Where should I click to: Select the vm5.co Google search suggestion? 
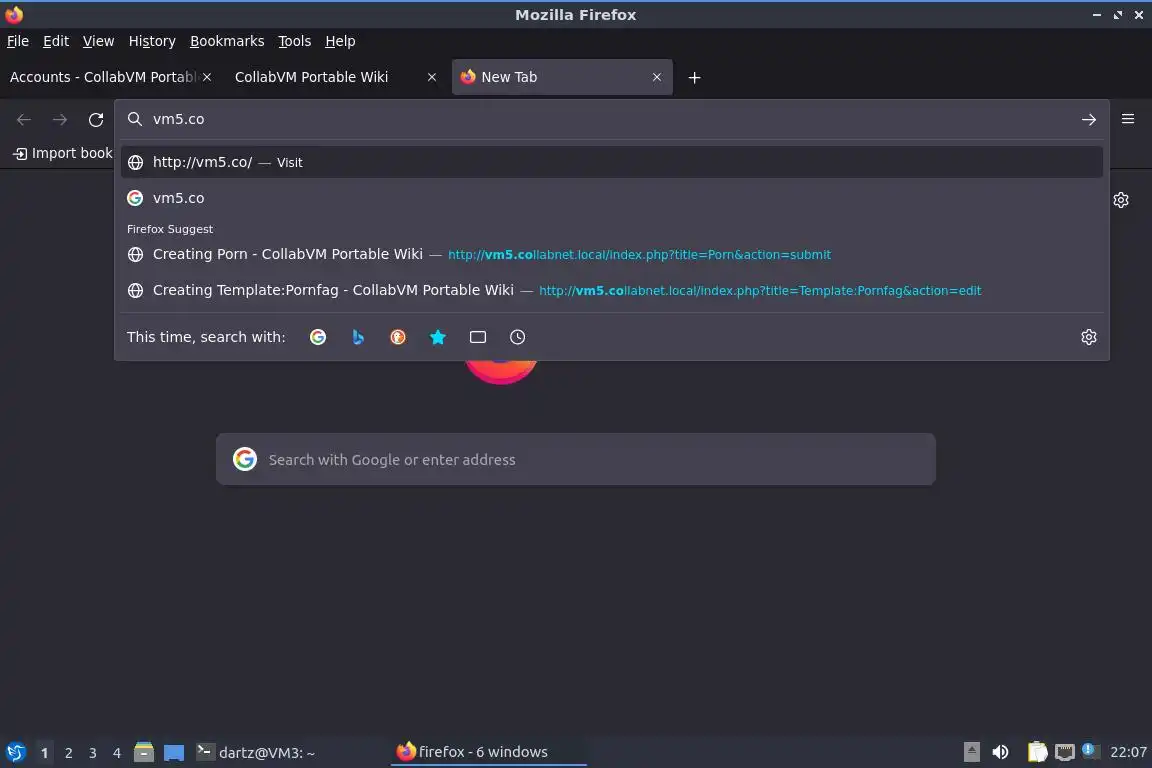click(x=611, y=198)
